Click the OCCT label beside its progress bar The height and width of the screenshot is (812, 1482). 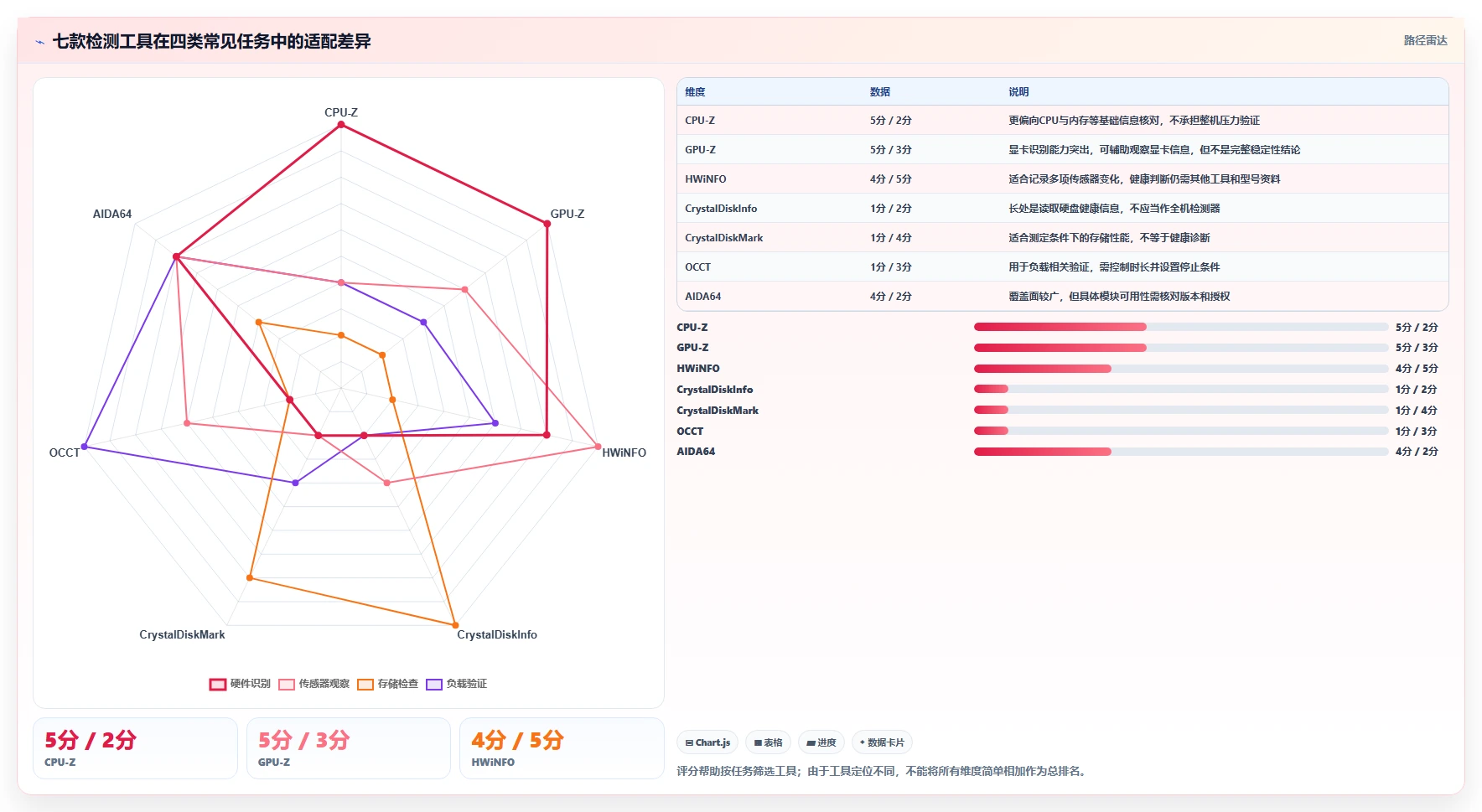click(690, 432)
